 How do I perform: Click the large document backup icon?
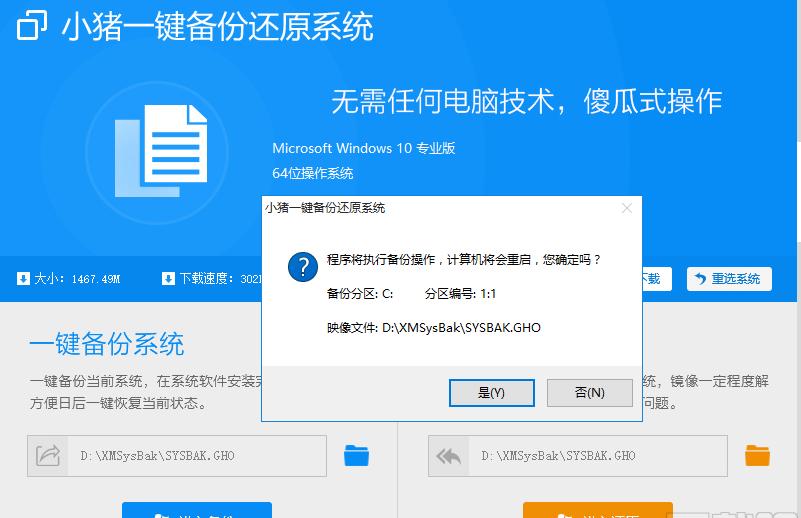pyautogui.click(x=161, y=151)
